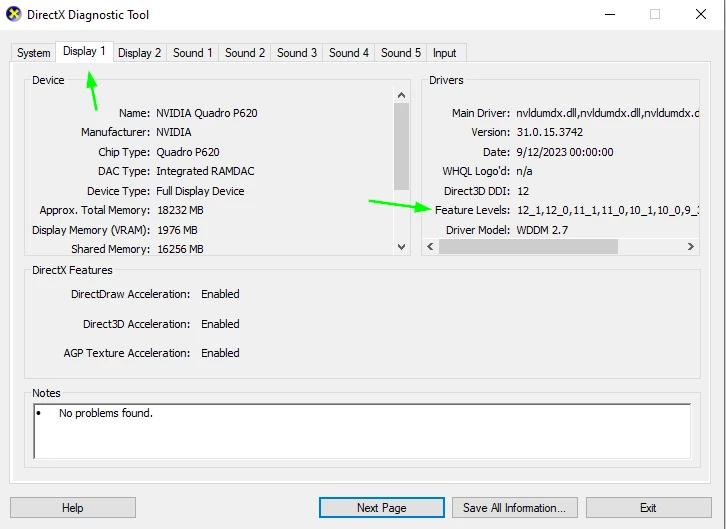Switch to the System tab
This screenshot has height=529, width=726.
point(33,53)
